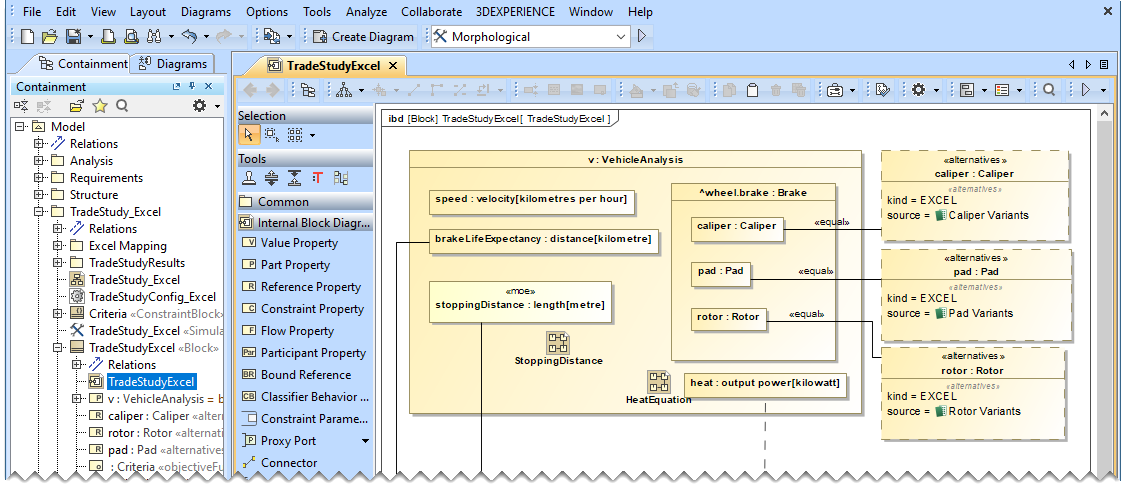Click the Create Diagram button
This screenshot has height=491, width=1126.
(x=363, y=37)
